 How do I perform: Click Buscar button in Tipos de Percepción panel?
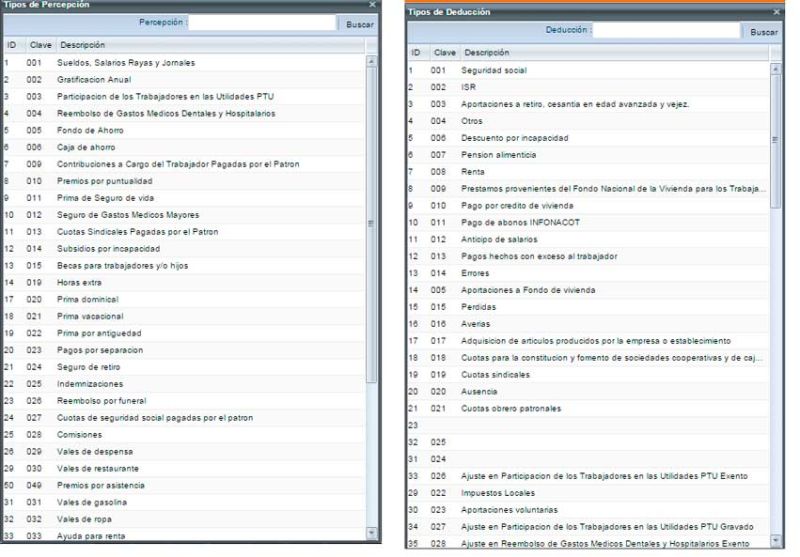point(359,23)
